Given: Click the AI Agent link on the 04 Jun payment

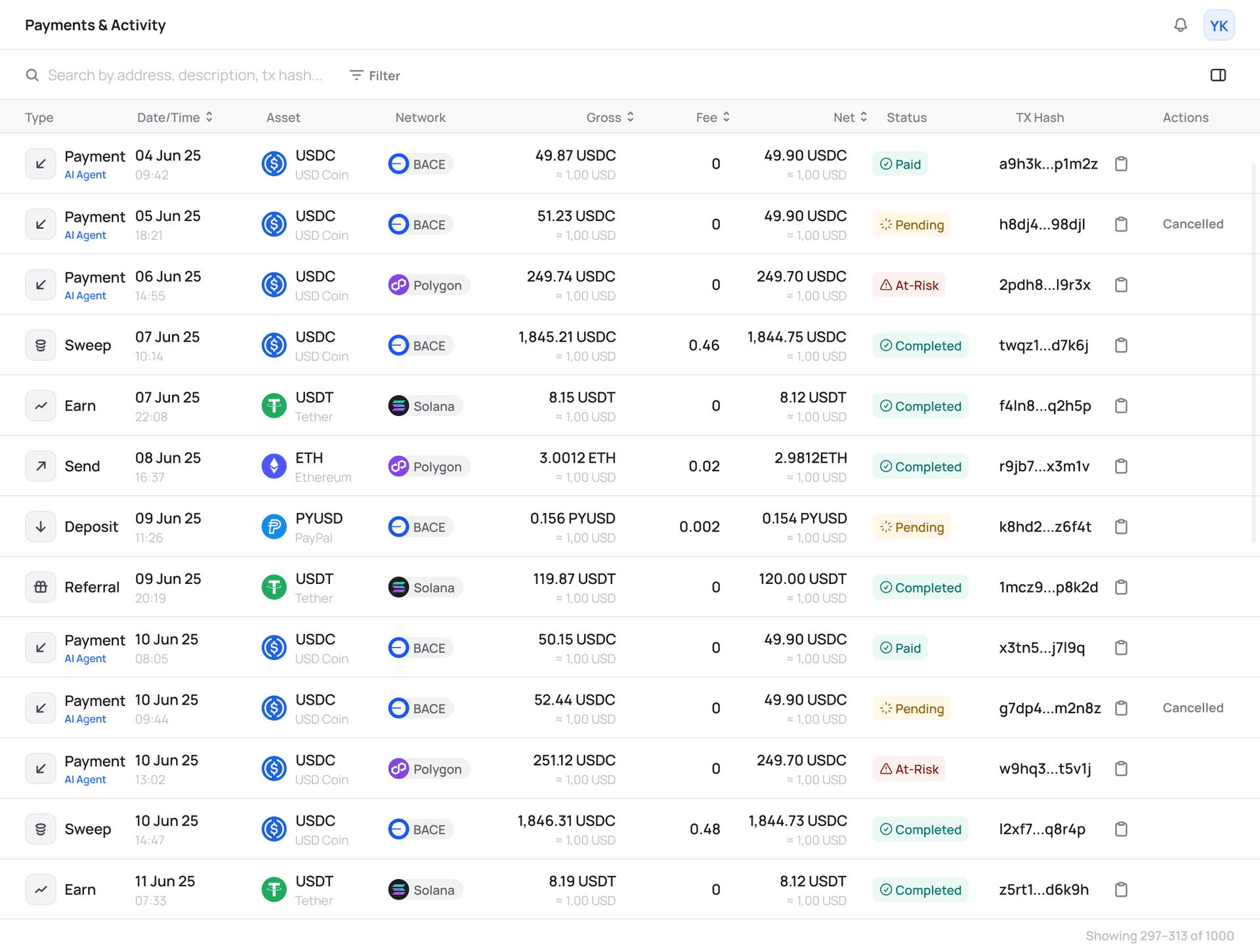Looking at the screenshot, I should pyautogui.click(x=85, y=175).
